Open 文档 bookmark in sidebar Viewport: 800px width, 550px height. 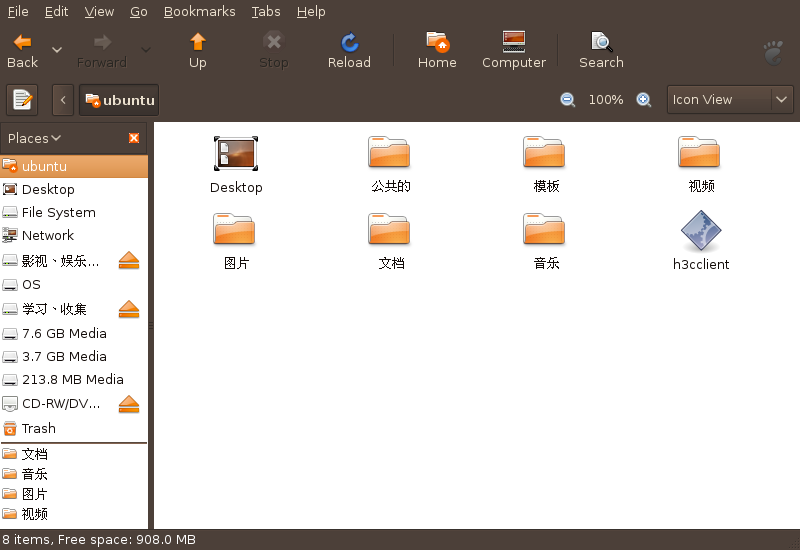74,454
